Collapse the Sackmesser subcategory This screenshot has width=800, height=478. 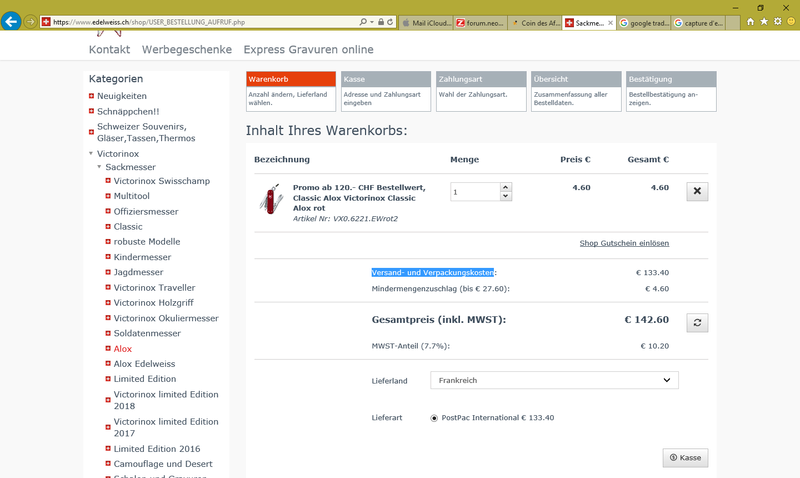pyautogui.click(x=99, y=166)
